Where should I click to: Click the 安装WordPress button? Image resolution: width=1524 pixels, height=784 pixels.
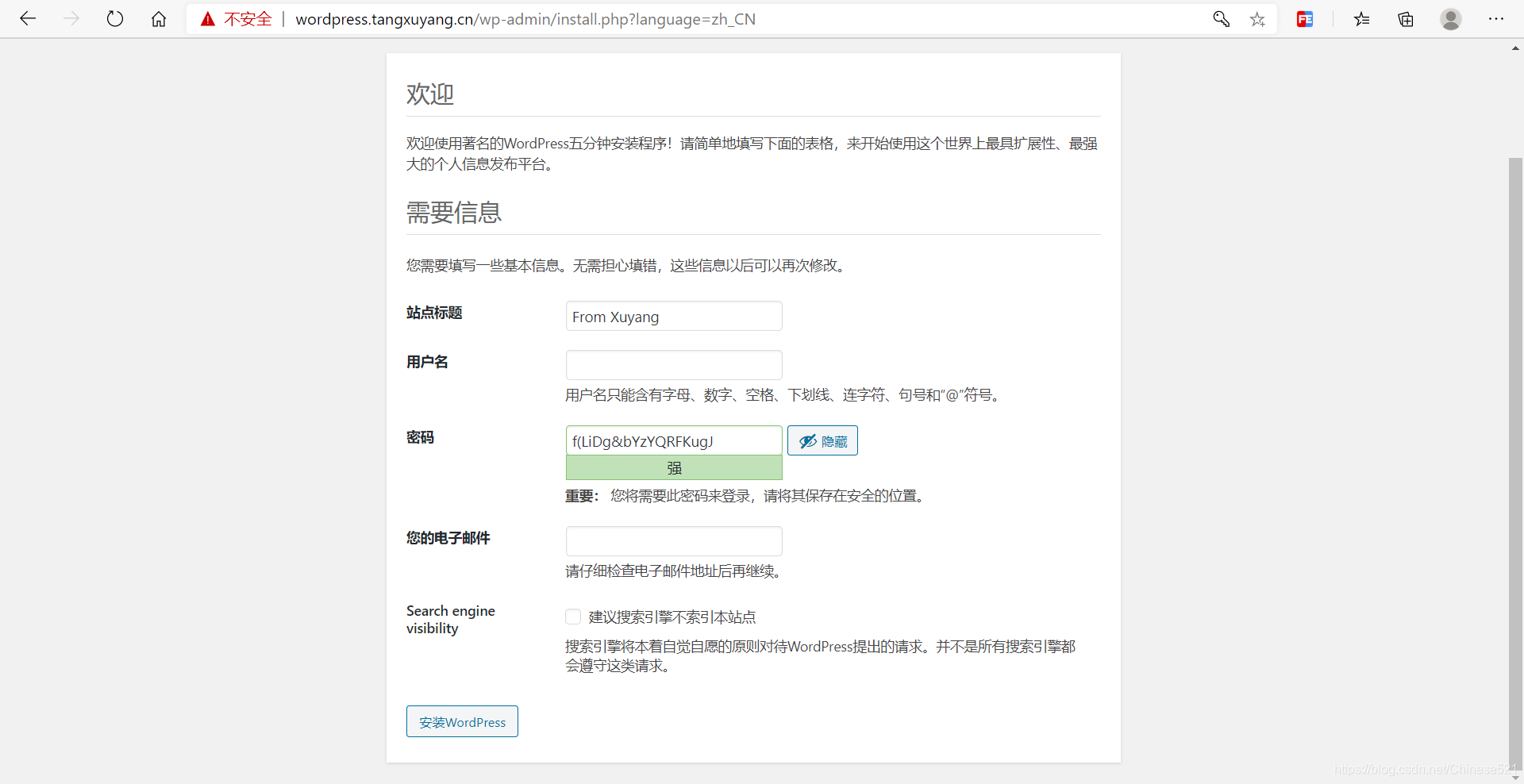462,721
